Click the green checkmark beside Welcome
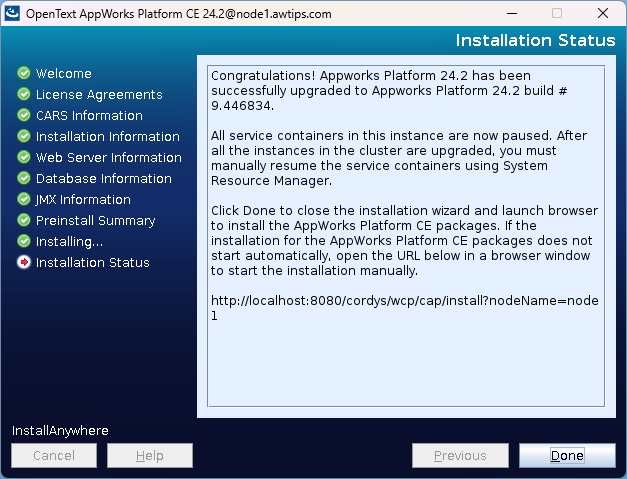Image resolution: width=627 pixels, height=479 pixels. pos(23,74)
